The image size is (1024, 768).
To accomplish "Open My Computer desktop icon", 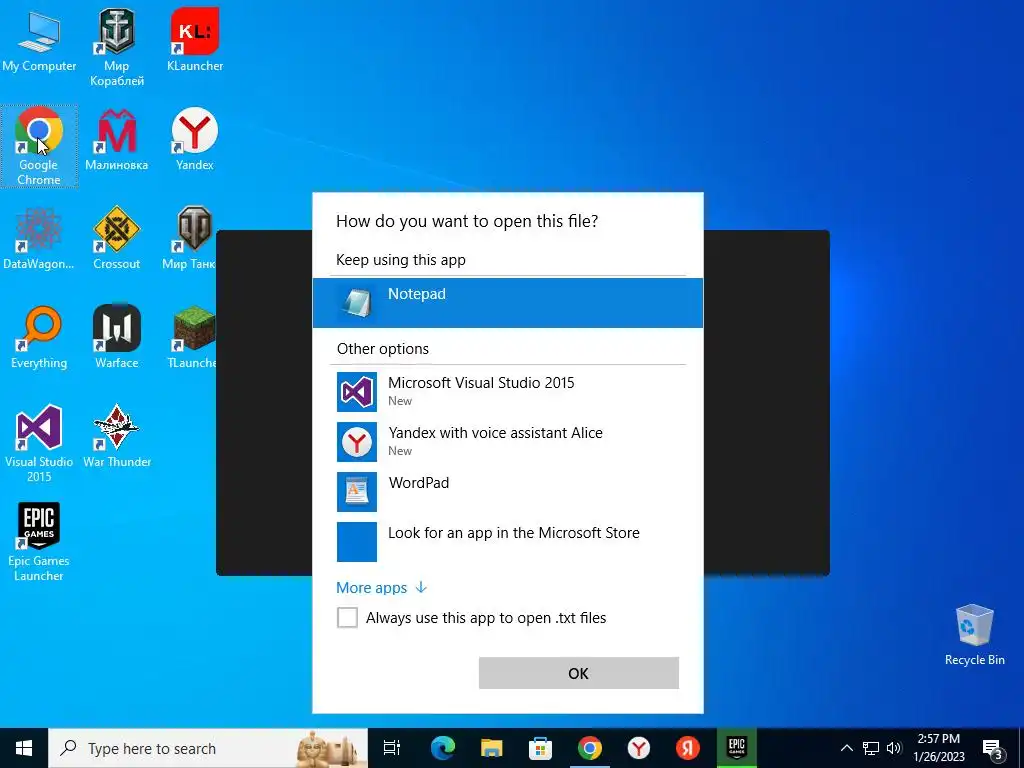I will click(39, 42).
